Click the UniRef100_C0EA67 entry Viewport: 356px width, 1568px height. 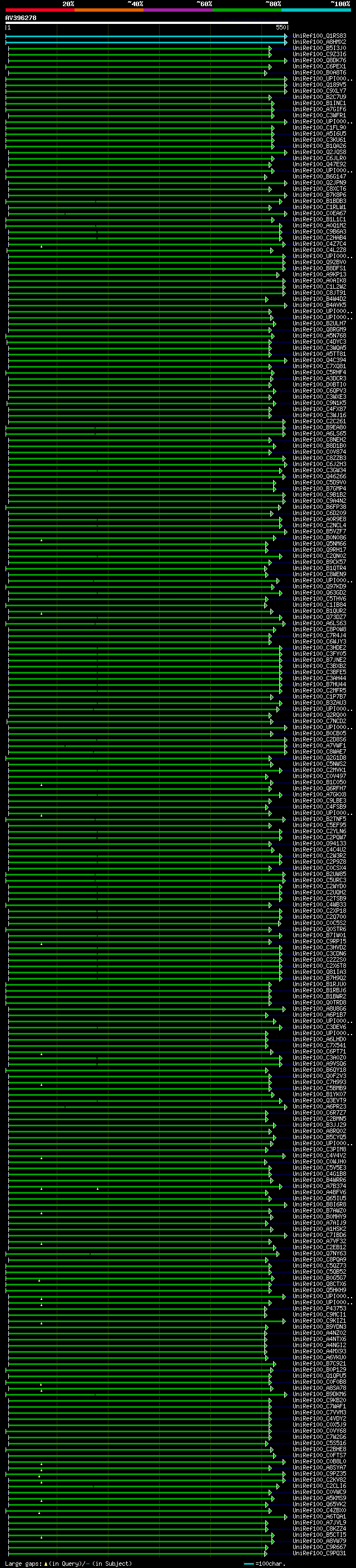click(x=319, y=213)
